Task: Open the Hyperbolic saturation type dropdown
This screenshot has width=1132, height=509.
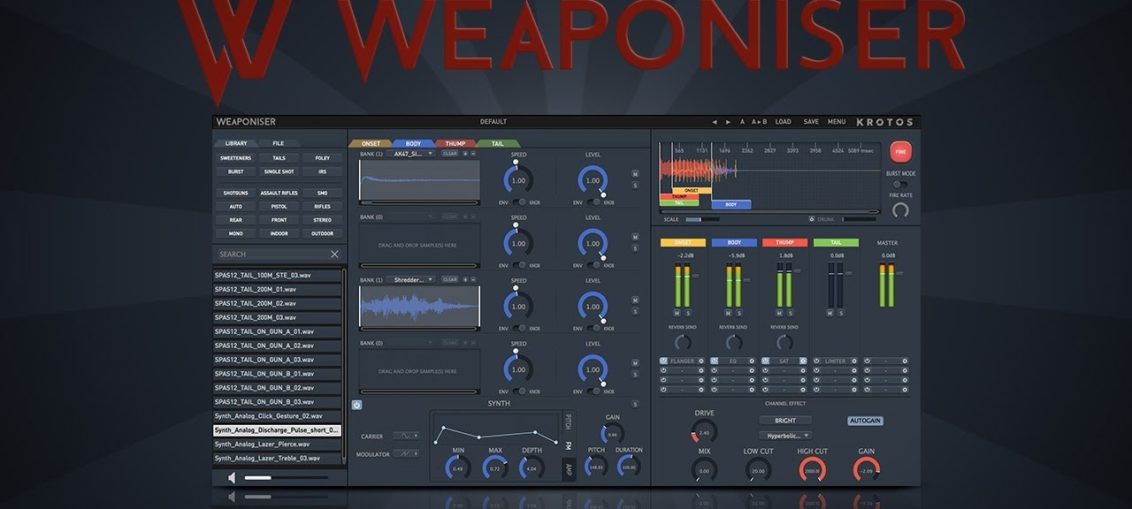Action: [x=785, y=436]
